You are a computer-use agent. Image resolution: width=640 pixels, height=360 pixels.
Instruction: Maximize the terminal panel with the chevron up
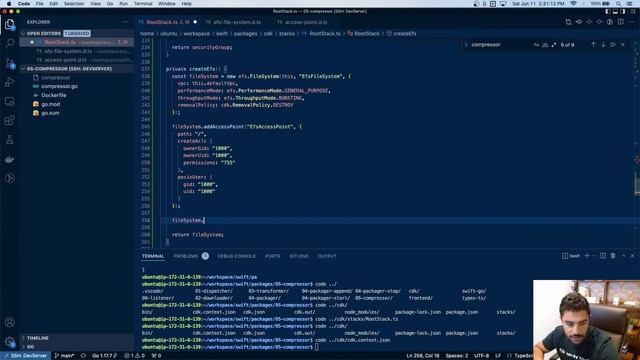click(623, 256)
